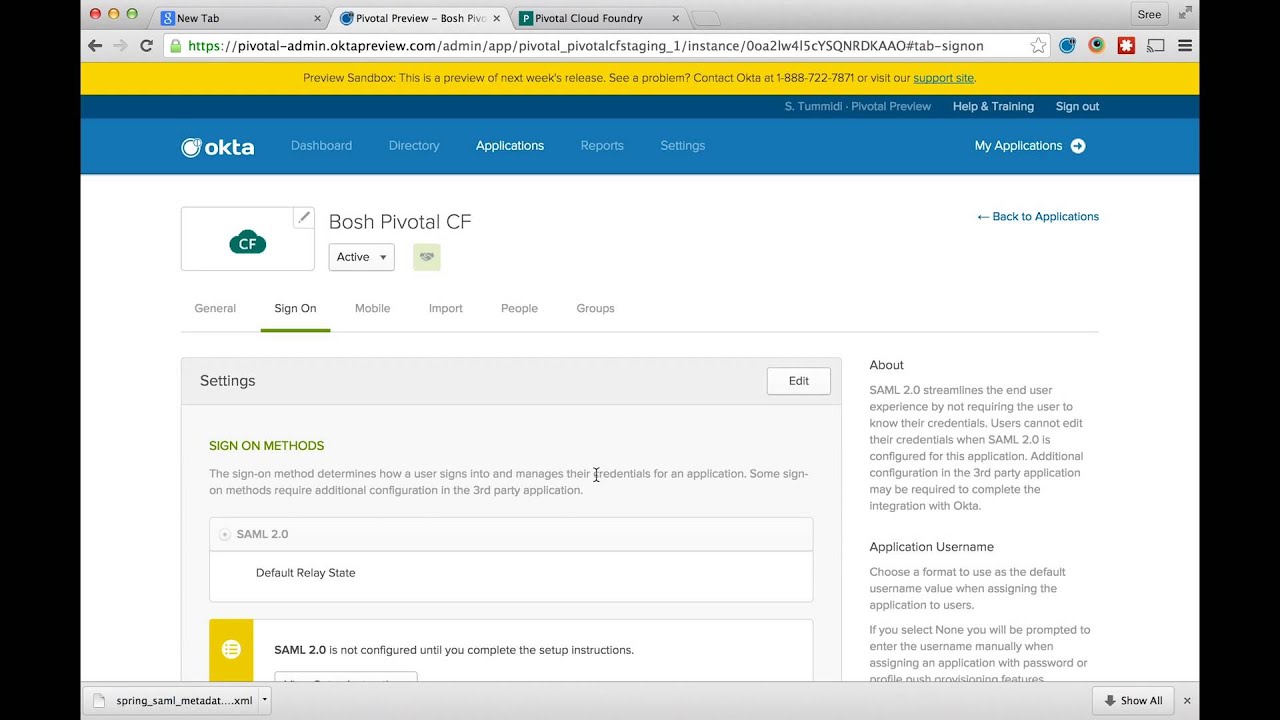Enter full screen with expand arrows icon
The width and height of the screenshot is (1280, 720).
tap(1185, 13)
